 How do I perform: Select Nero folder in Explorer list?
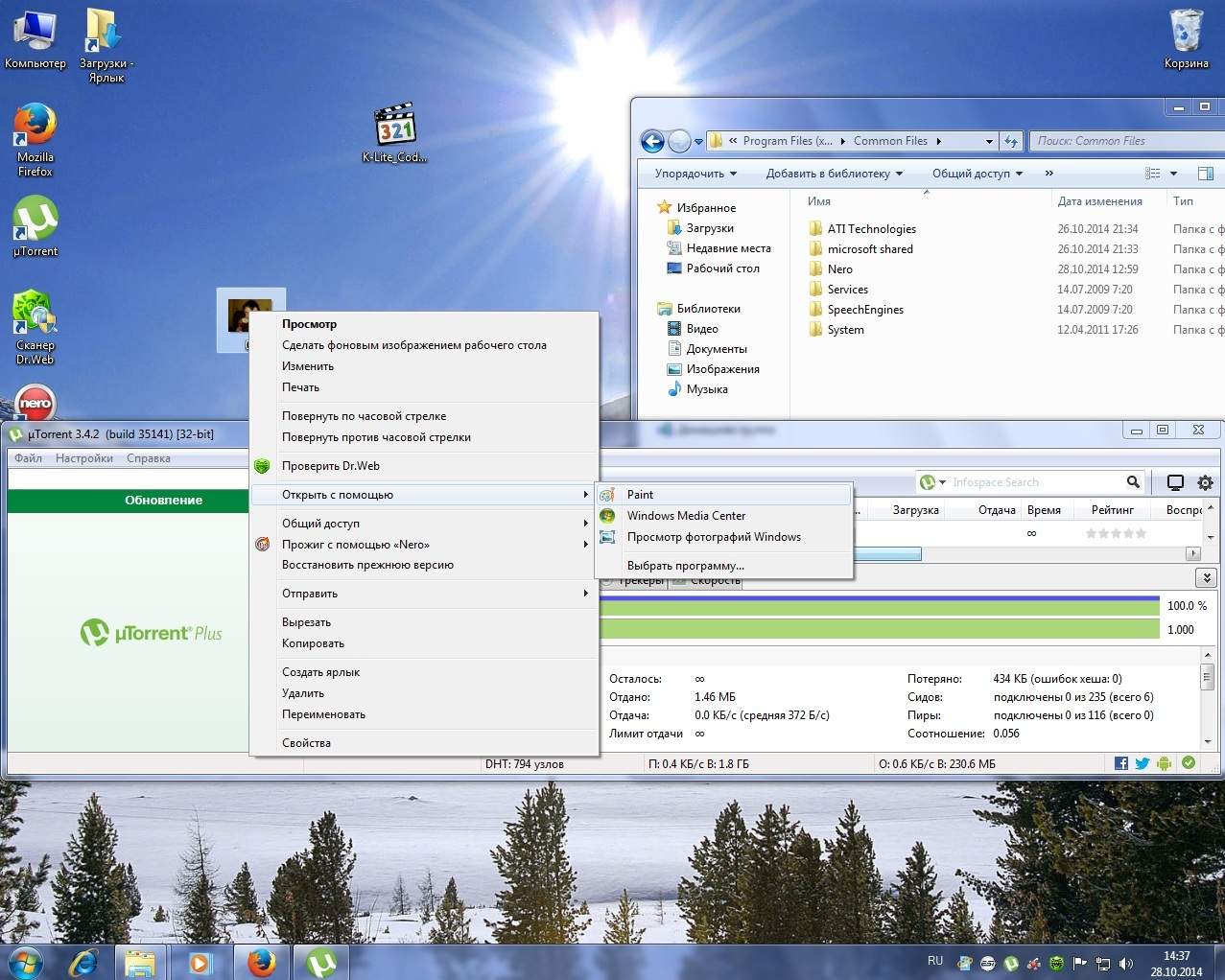[830, 269]
